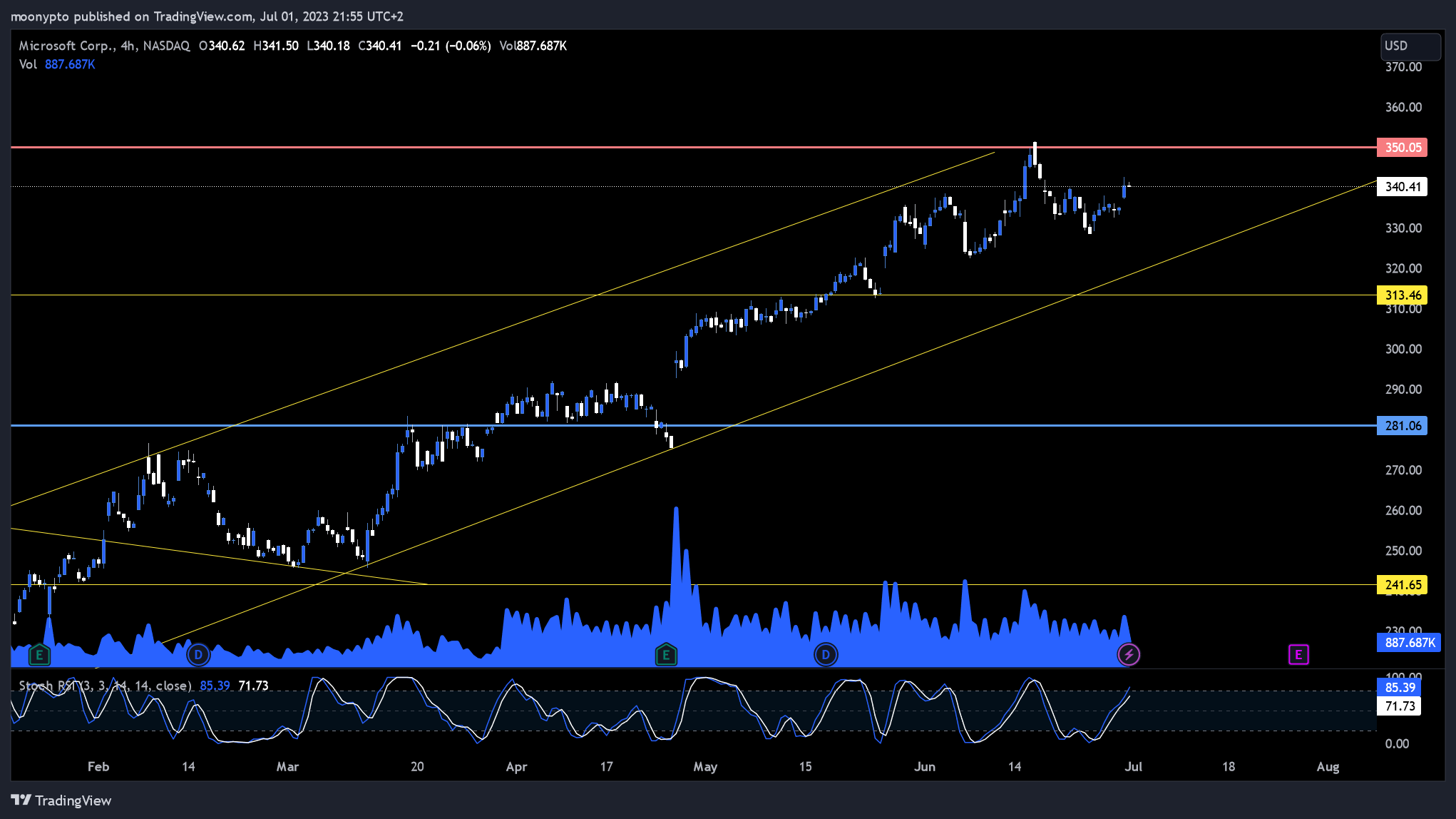The width and height of the screenshot is (1456, 819).
Task: Click the Aug date label on time axis
Action: coord(1328,767)
